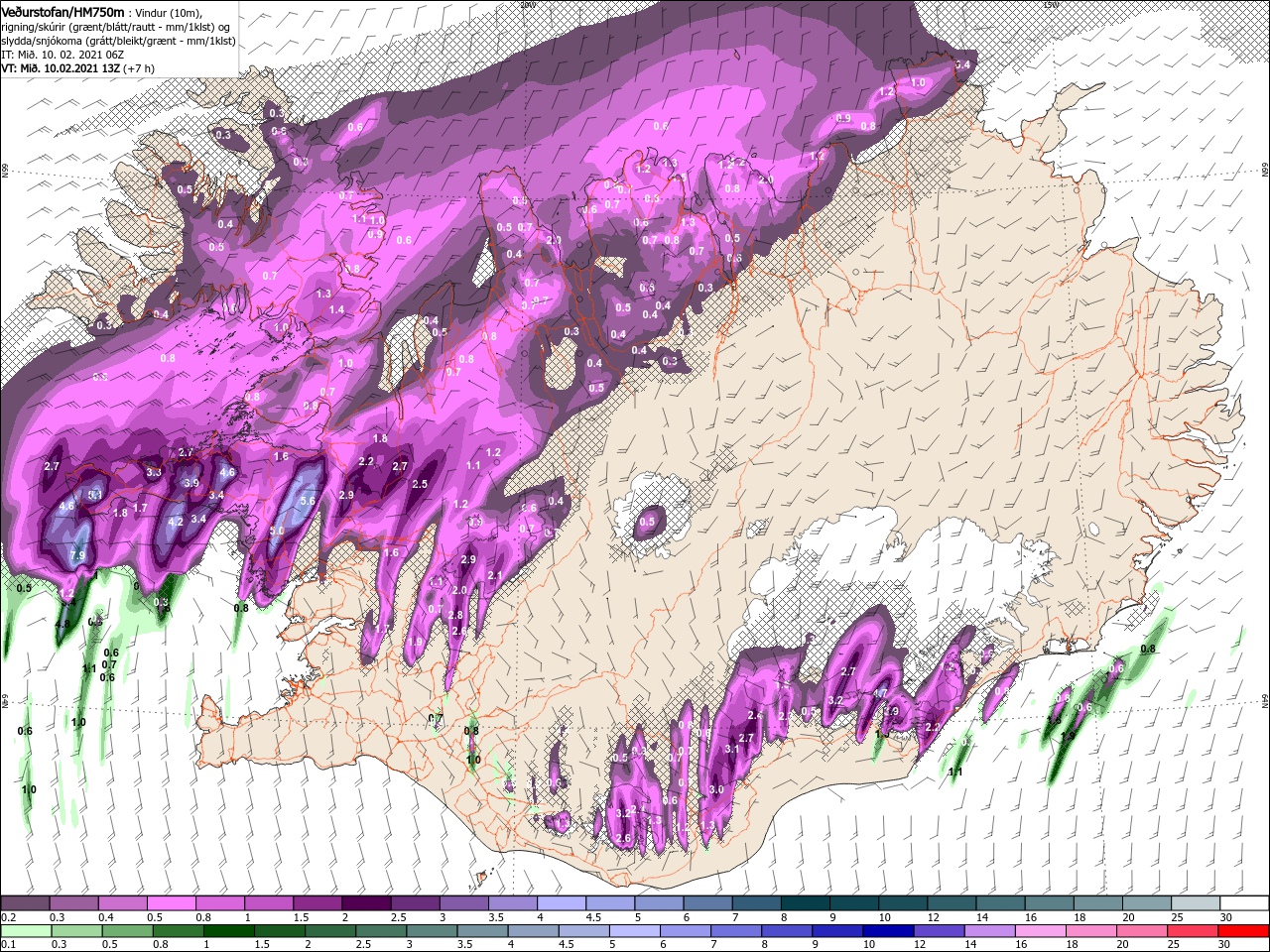
Task: Select the top legend dark teal swatch starting at 8
Action: 808,903
